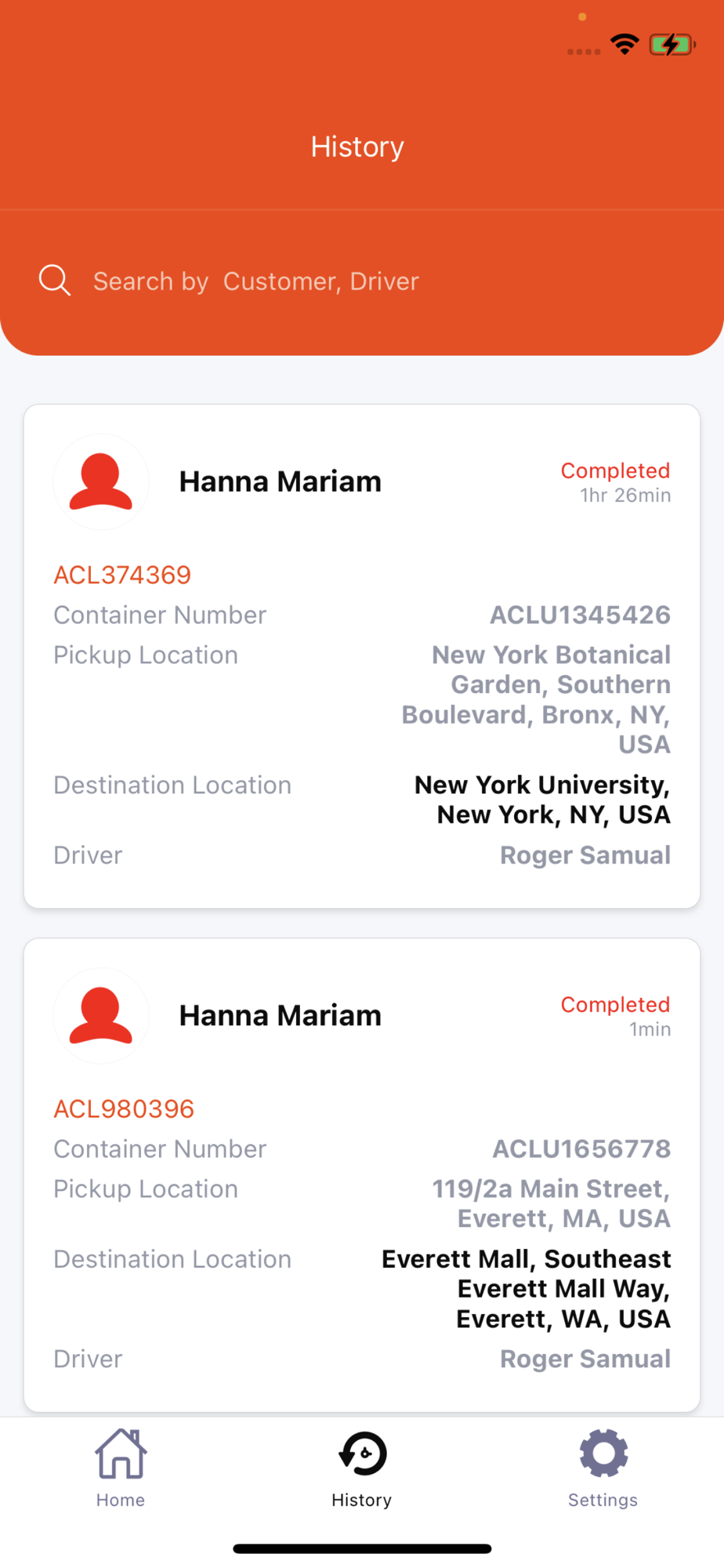724x1568 pixels.
Task: Switch to the Home tab label
Action: (x=121, y=1500)
